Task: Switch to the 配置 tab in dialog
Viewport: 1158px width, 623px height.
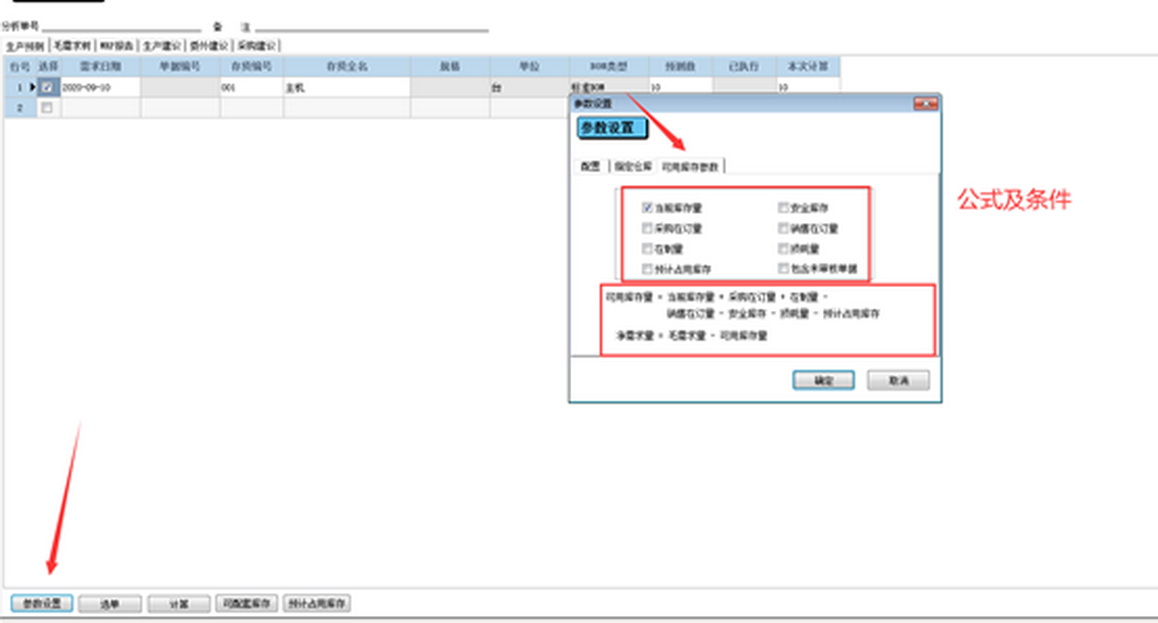Action: click(589, 166)
